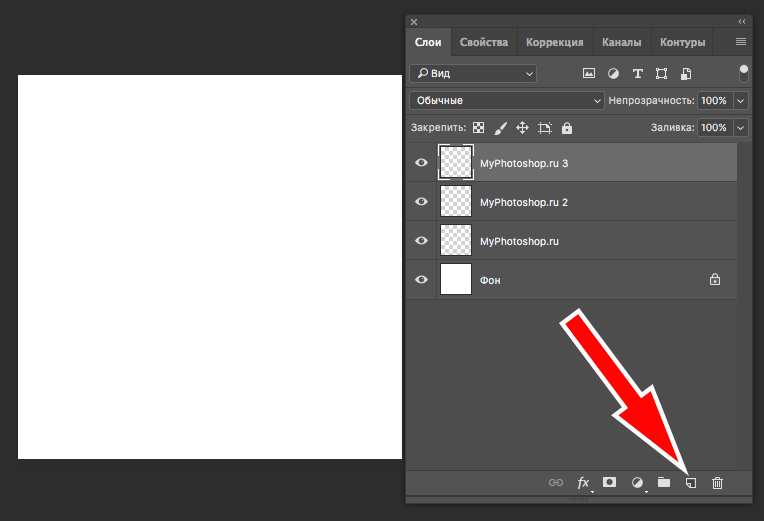Filter layers by type using the T icon
The image size is (764, 521).
[637, 73]
